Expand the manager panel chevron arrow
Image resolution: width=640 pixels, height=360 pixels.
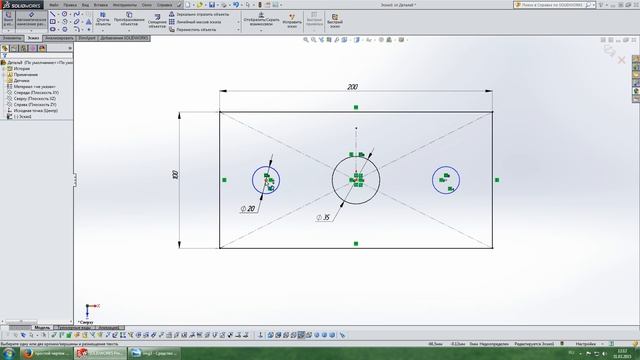point(70,48)
